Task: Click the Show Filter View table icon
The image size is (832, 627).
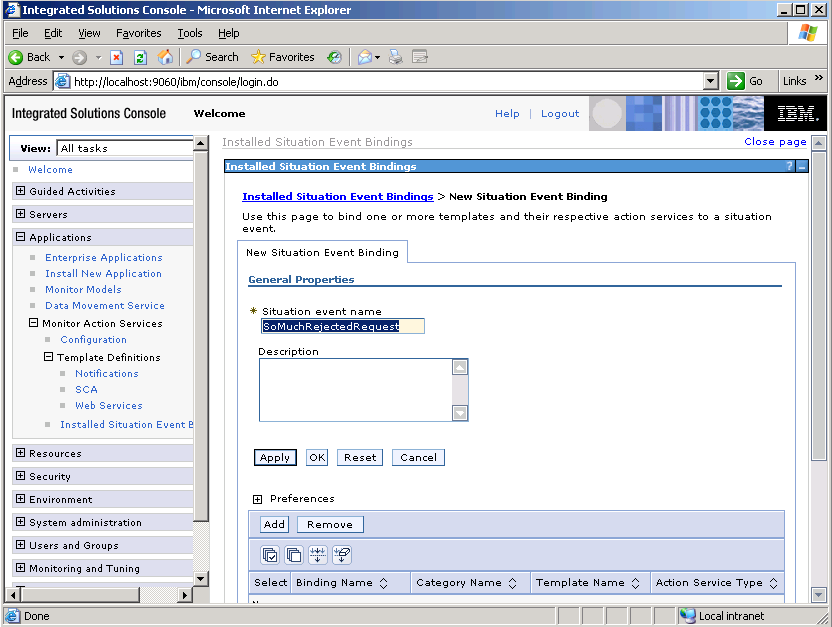Action: point(318,555)
